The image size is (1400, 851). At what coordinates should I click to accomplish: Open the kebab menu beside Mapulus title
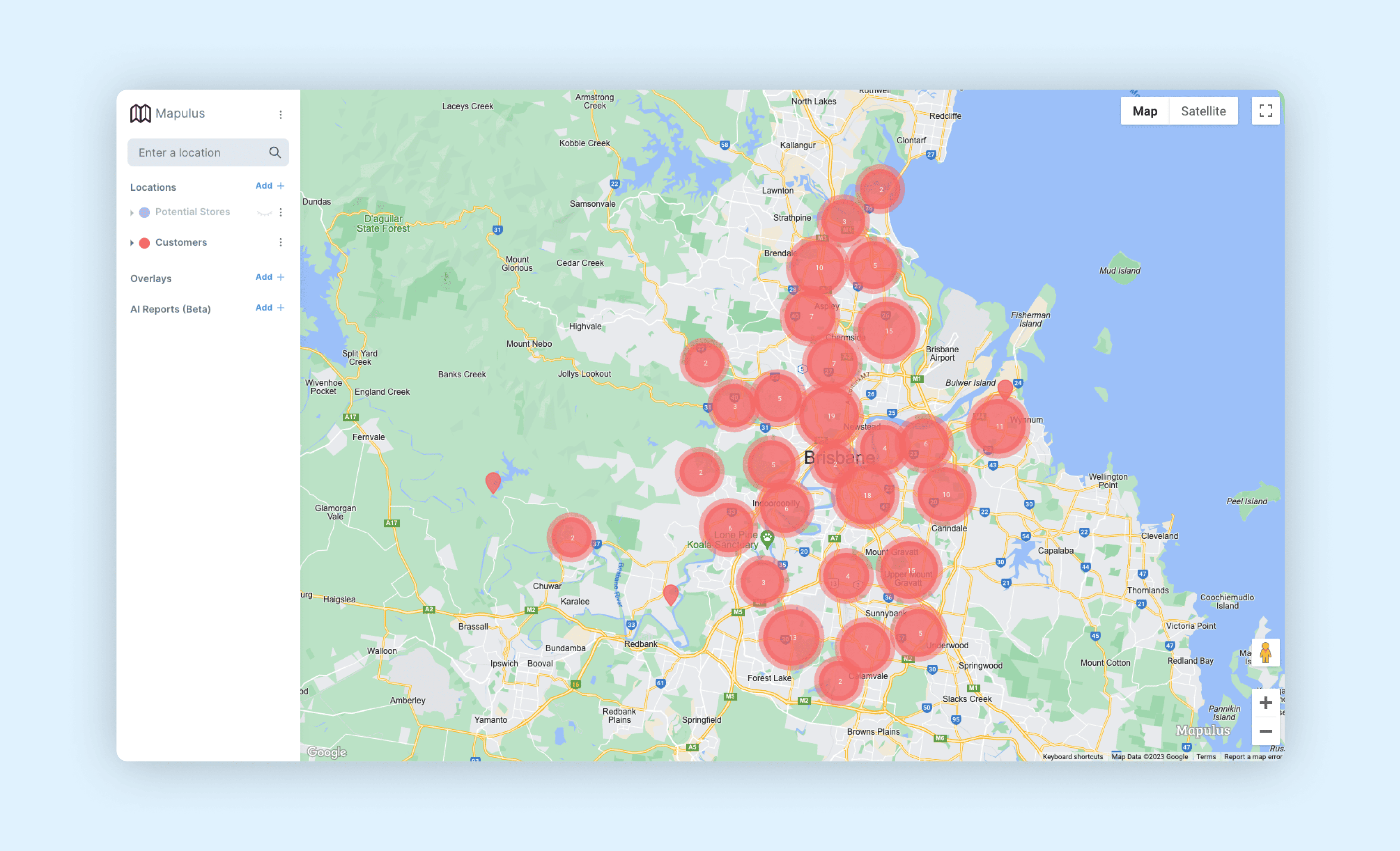pyautogui.click(x=280, y=114)
